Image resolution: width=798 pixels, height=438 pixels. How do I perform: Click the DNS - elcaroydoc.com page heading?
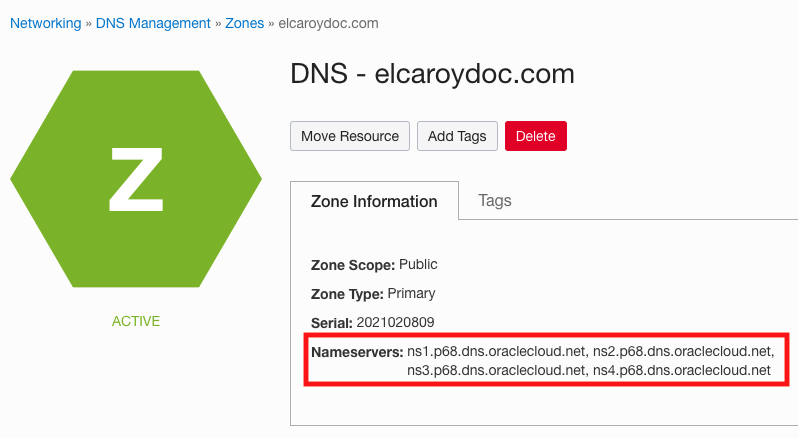coord(432,74)
